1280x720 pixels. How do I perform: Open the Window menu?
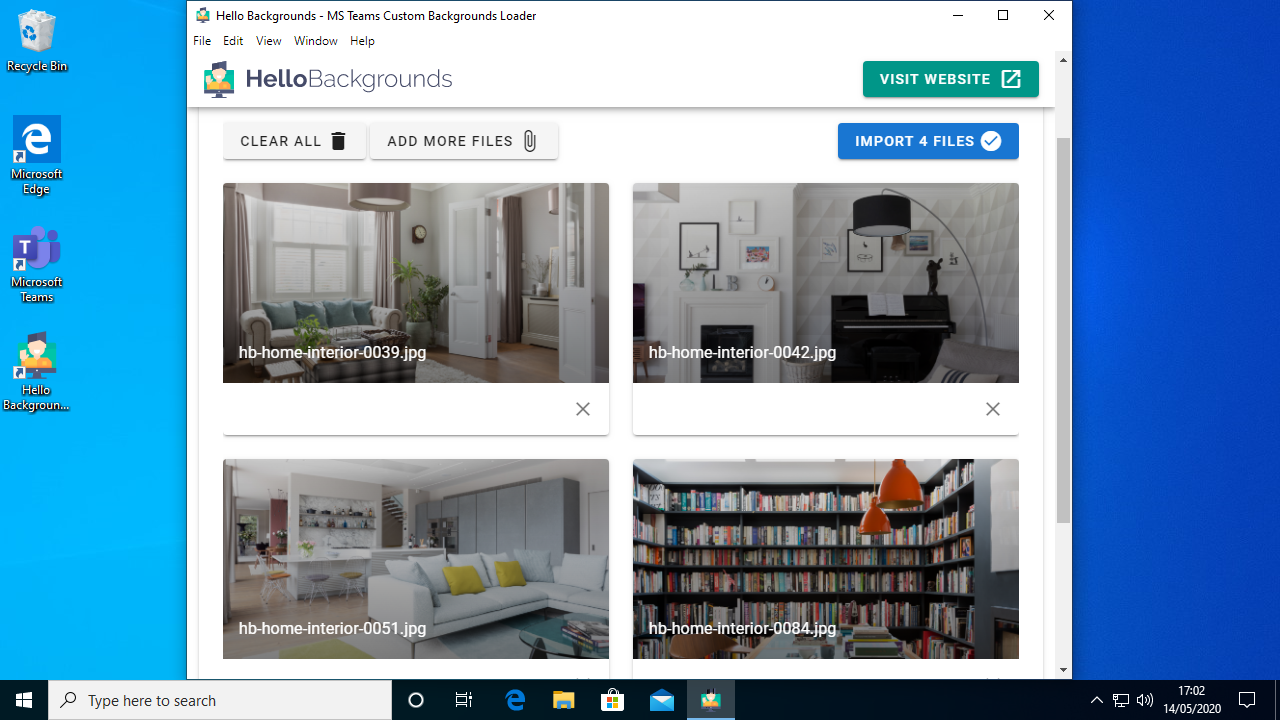(x=316, y=41)
